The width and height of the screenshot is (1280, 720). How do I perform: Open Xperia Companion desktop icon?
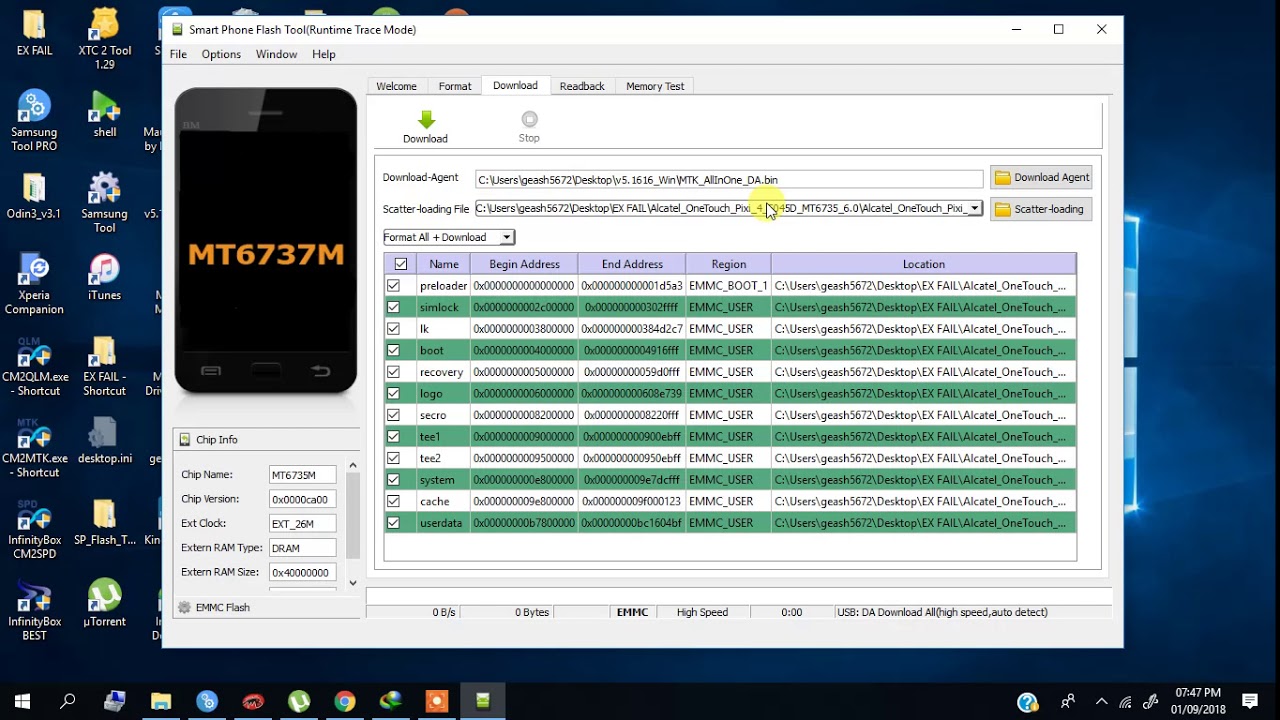pyautogui.click(x=34, y=285)
